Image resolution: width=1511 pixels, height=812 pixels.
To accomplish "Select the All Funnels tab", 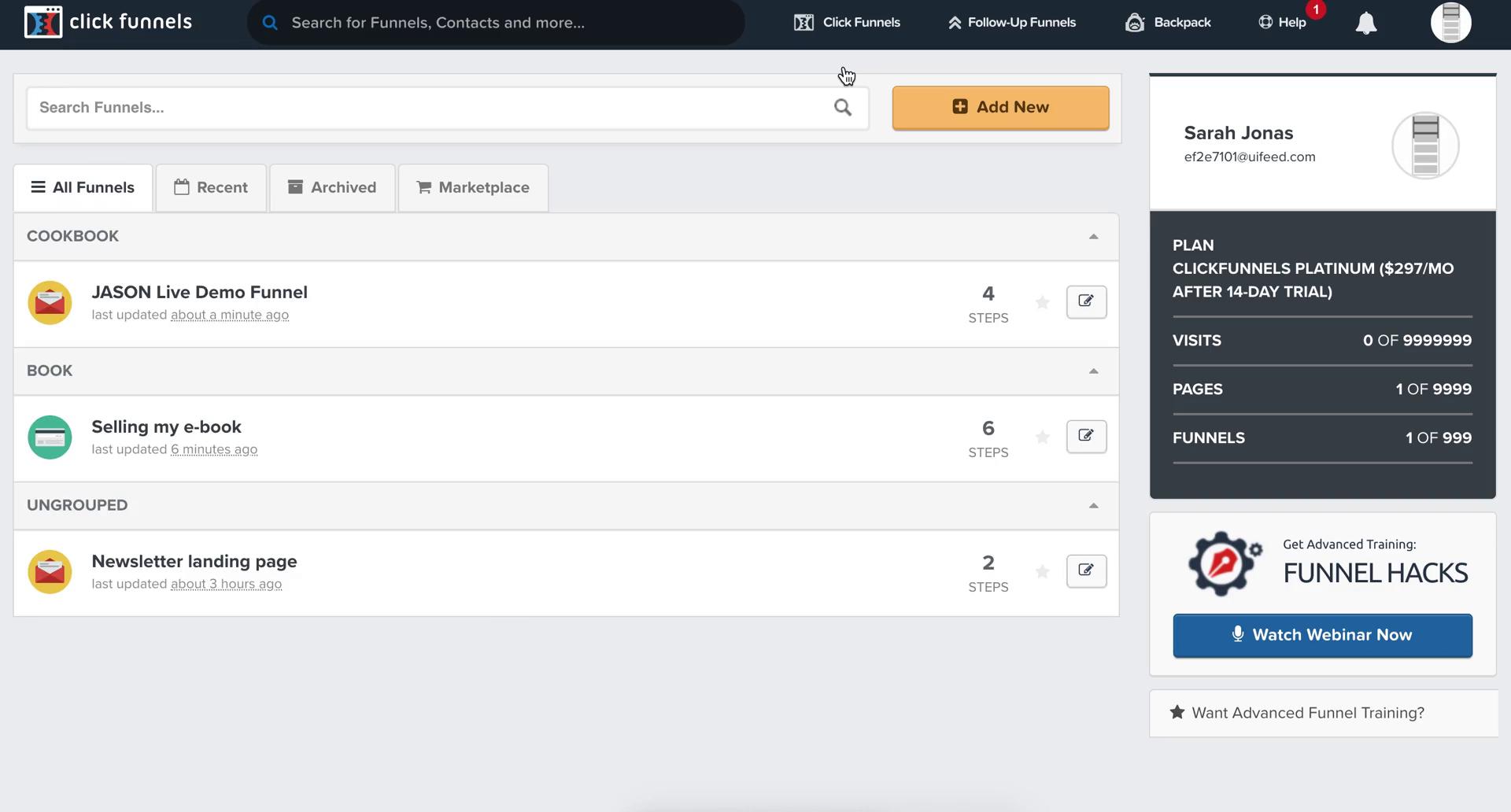I will (83, 188).
